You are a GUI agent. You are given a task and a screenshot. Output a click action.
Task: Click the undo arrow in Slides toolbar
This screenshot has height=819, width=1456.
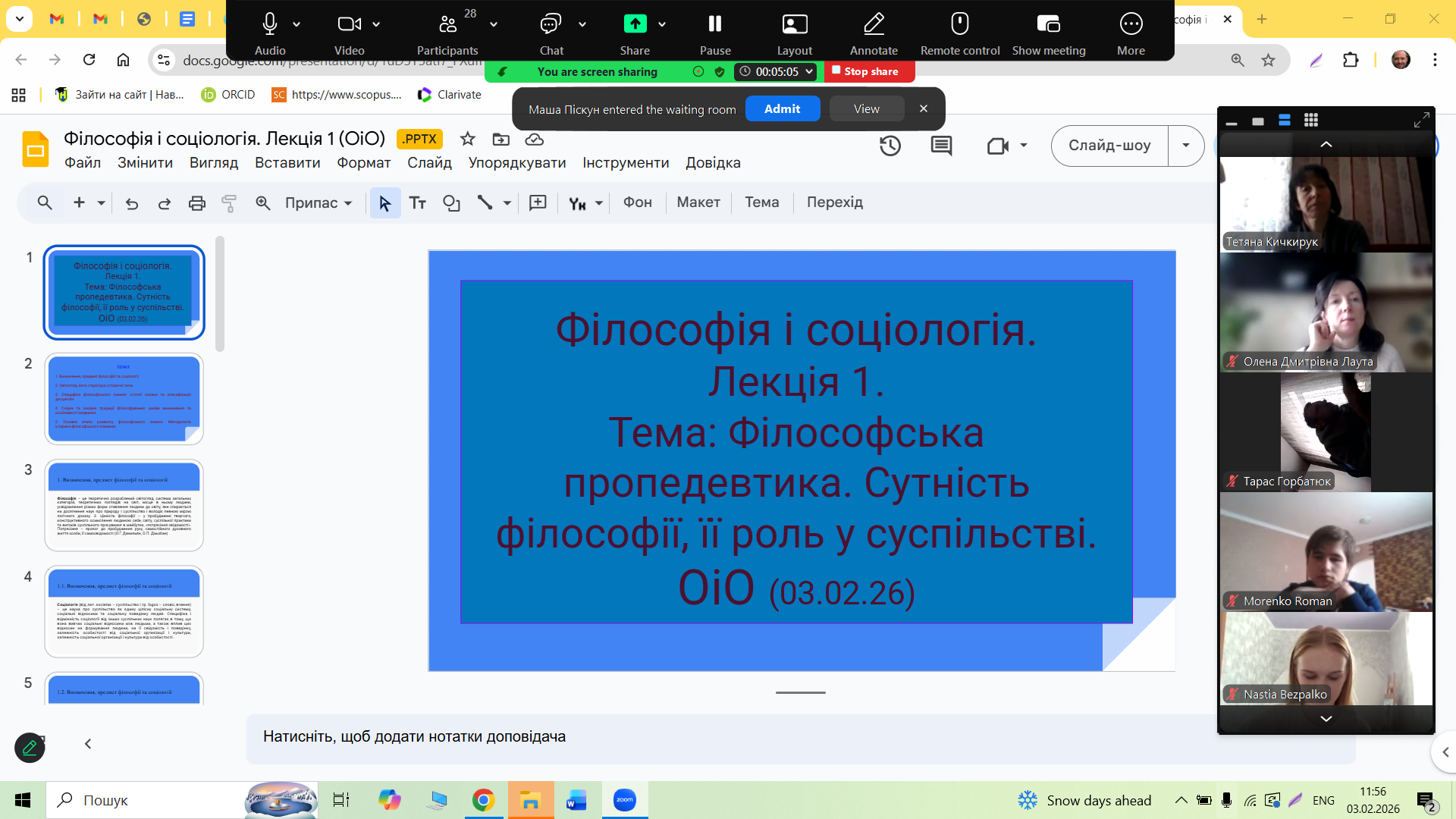[132, 203]
